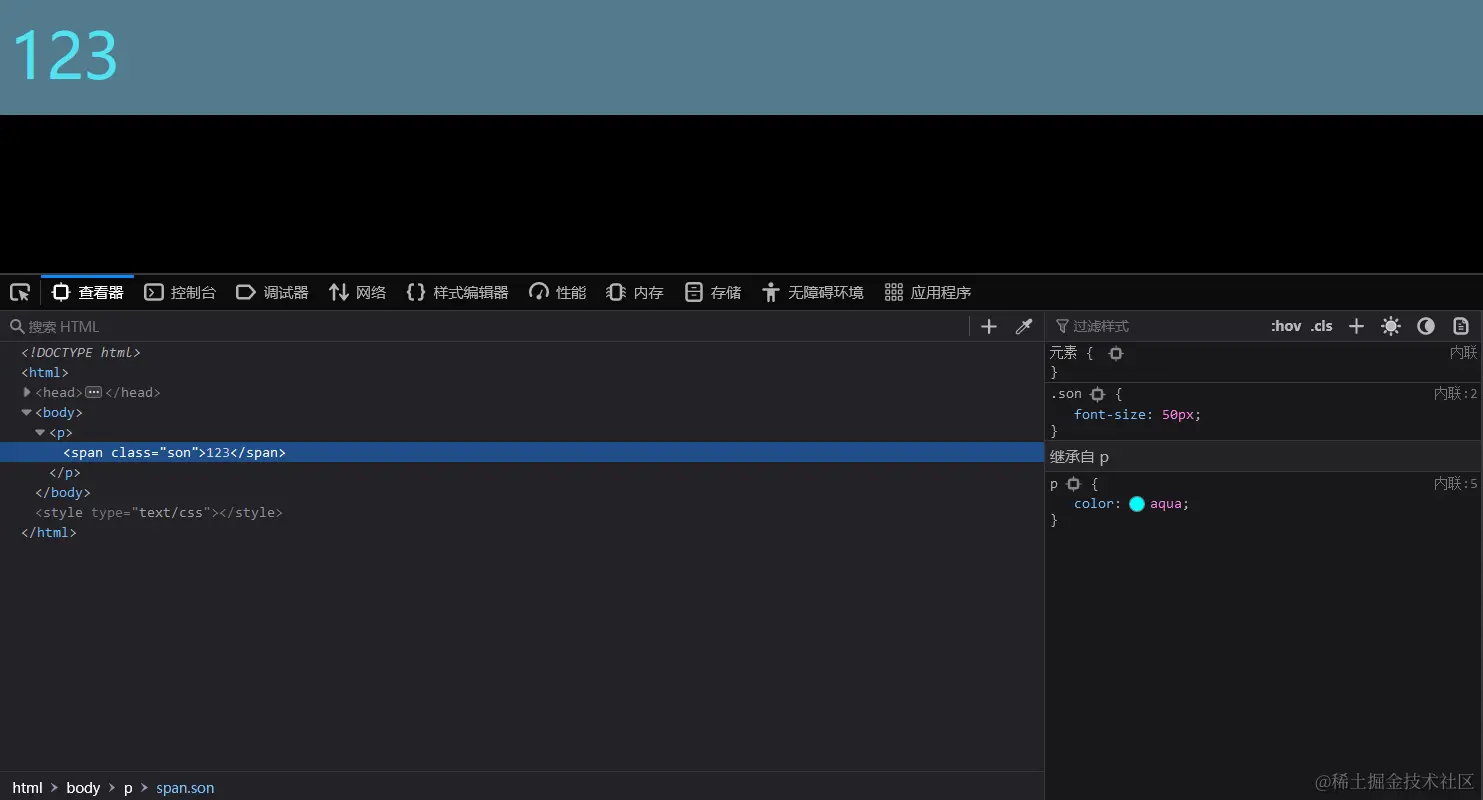Add a new node with plus icon

pos(989,327)
